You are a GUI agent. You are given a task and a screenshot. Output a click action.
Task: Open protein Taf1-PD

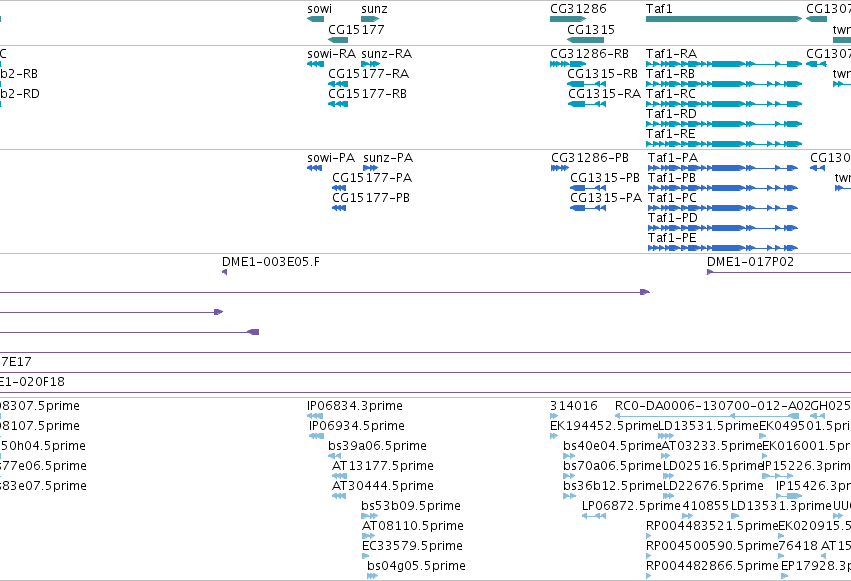(672, 218)
